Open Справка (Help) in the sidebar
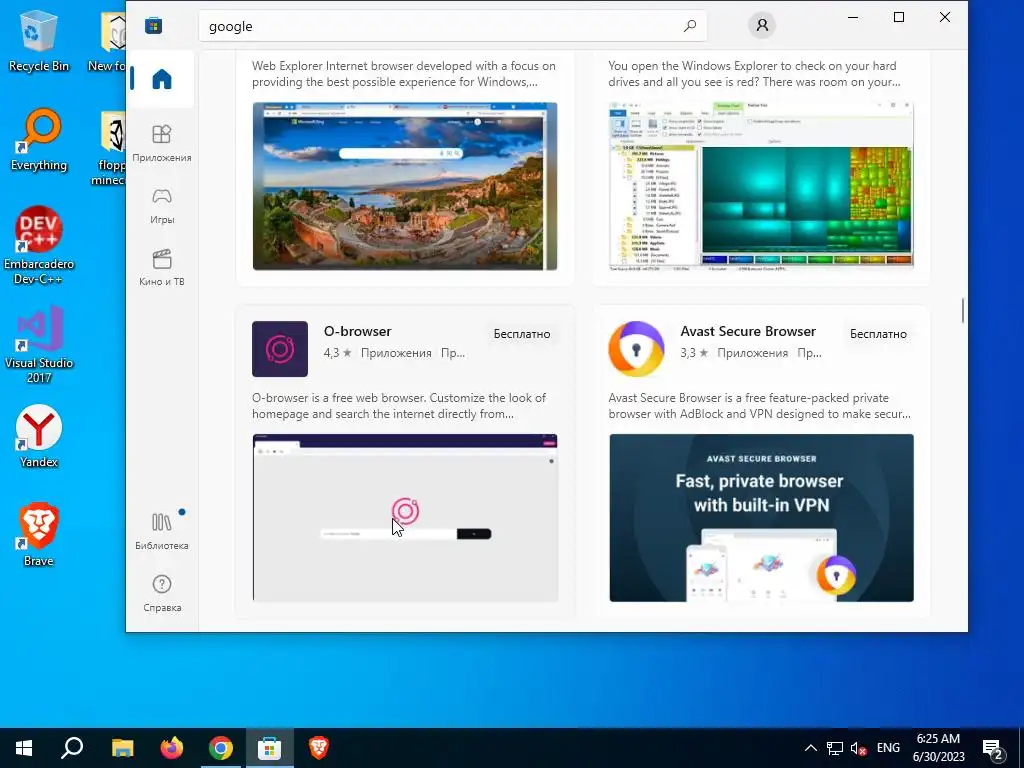 coord(161,593)
